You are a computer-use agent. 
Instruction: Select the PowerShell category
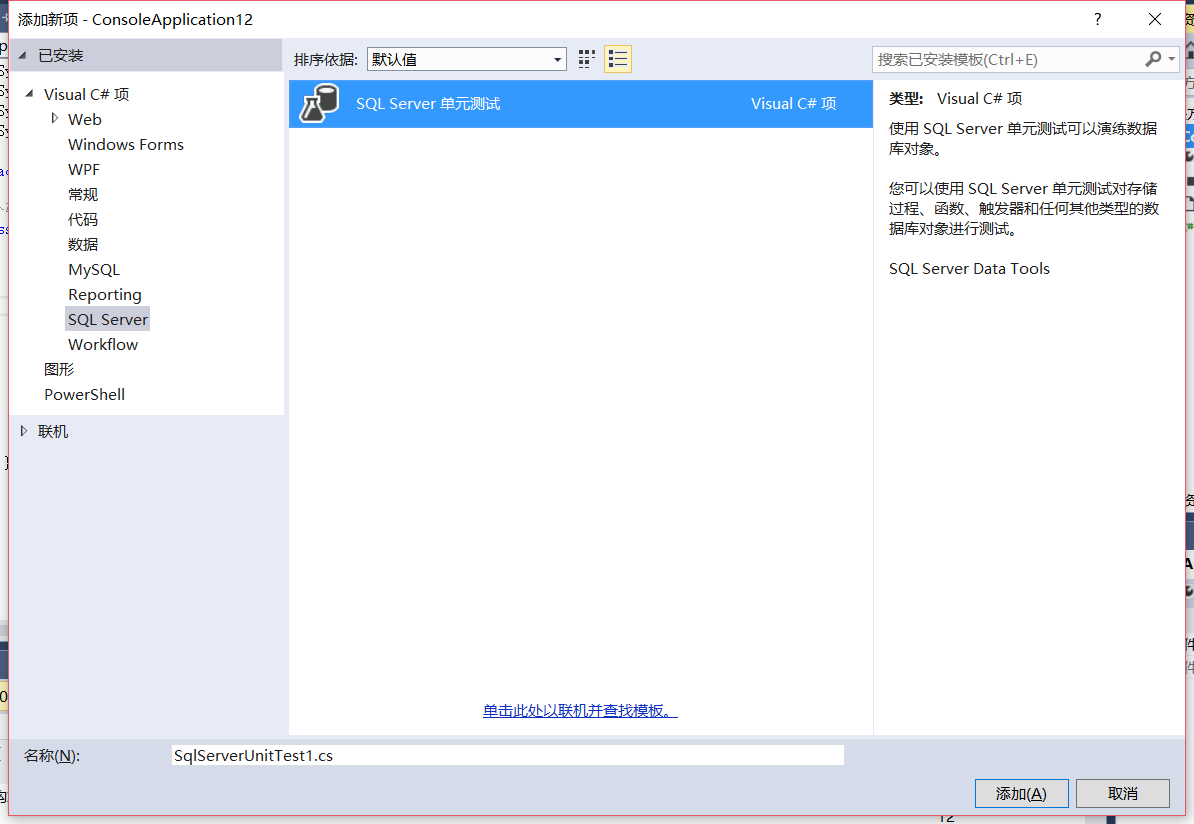85,394
